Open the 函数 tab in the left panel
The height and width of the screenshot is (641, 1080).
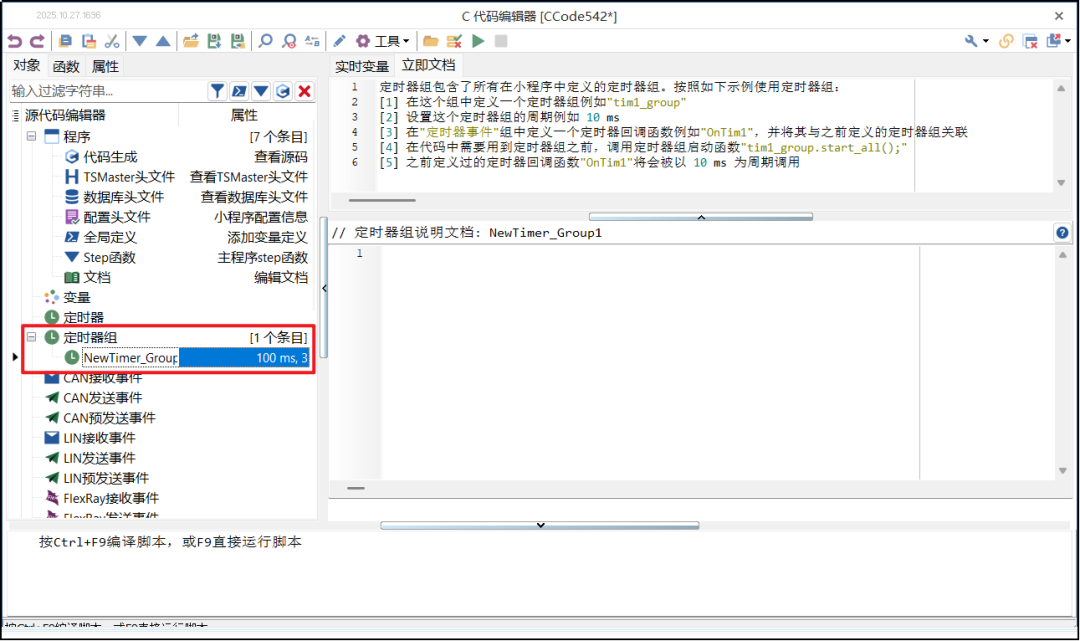click(x=65, y=65)
